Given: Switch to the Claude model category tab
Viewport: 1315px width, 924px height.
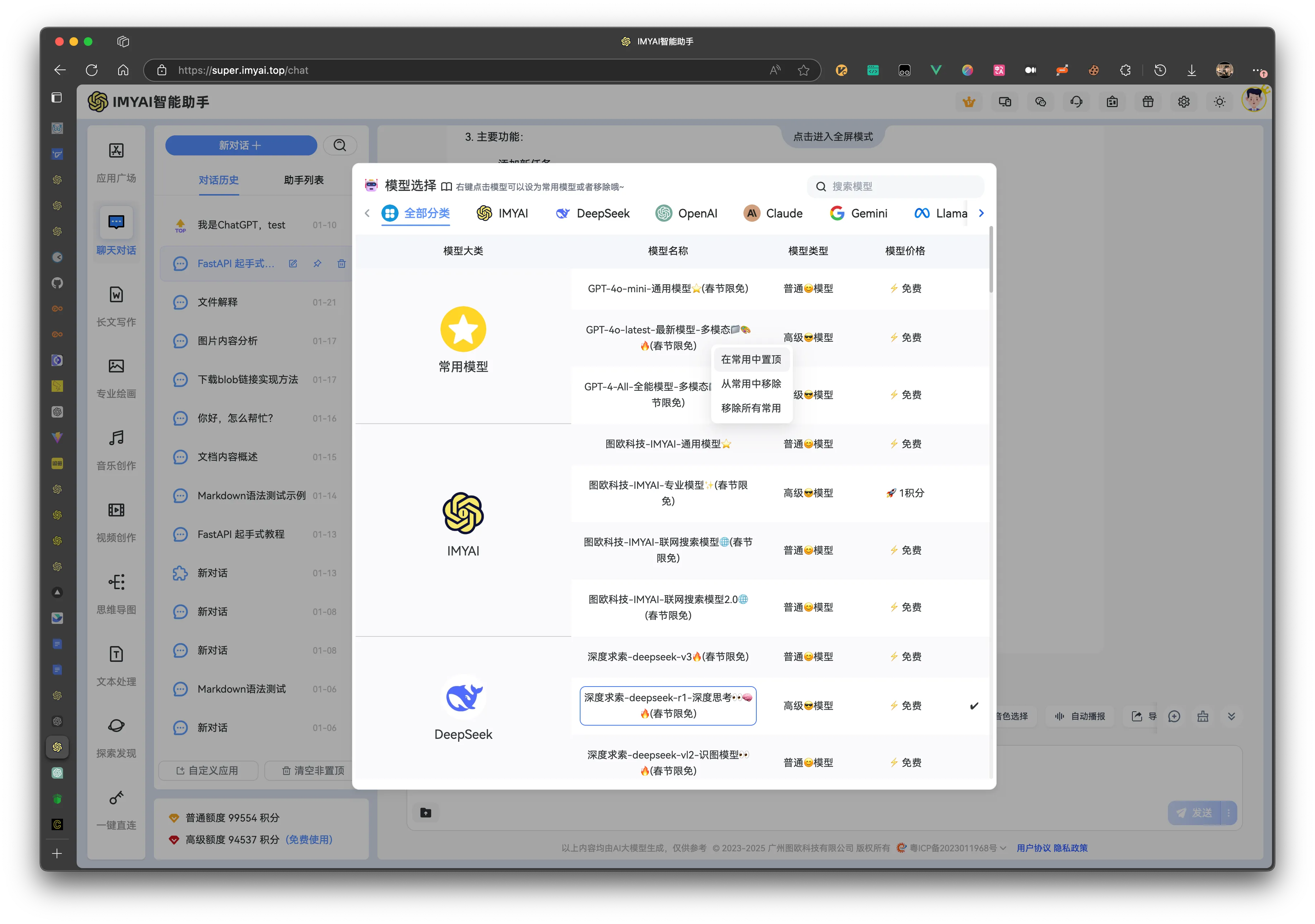Looking at the screenshot, I should (x=773, y=213).
